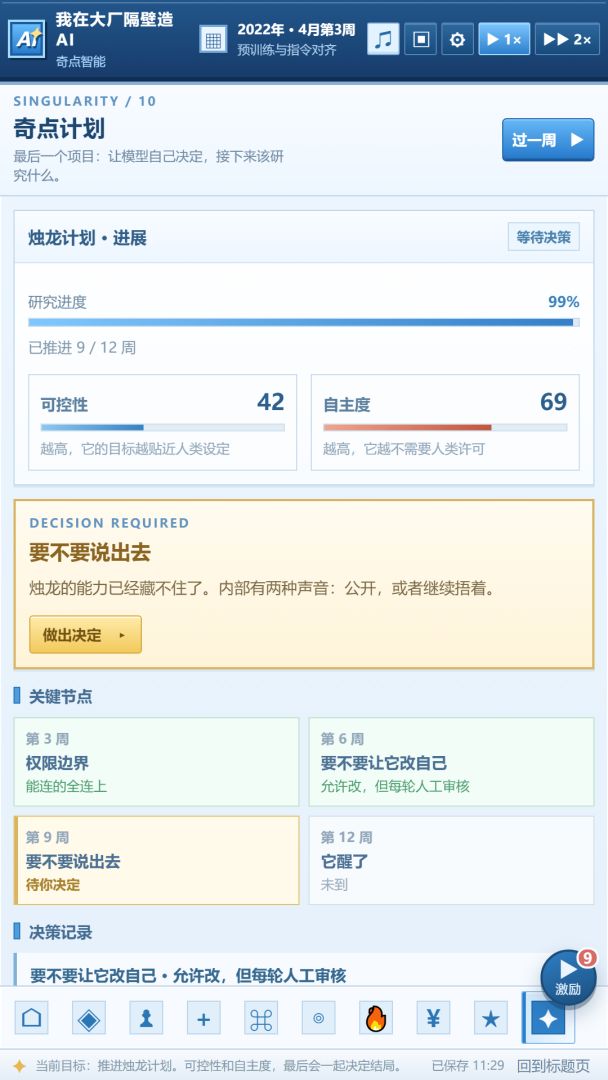Open the star icon tab
Screen dimensions: 608x1080
(491, 1018)
